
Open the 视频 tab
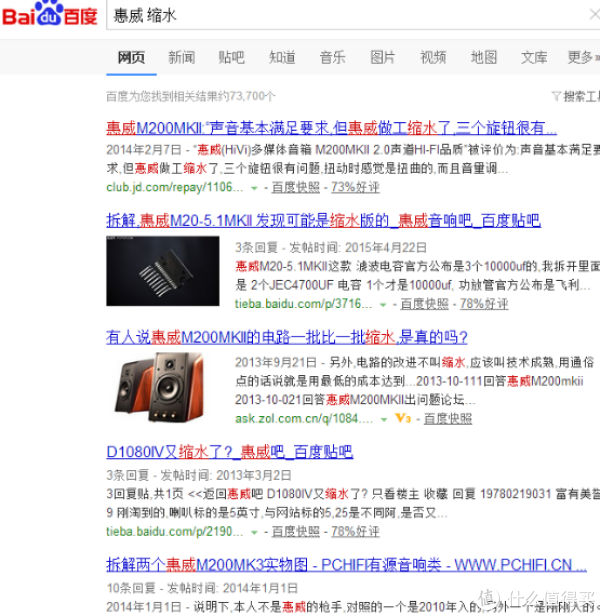(433, 58)
